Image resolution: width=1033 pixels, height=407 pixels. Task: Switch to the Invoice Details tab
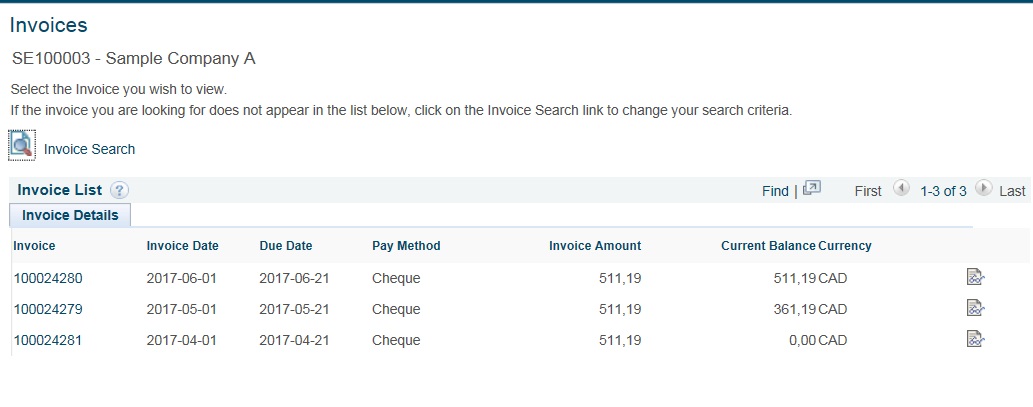70,215
